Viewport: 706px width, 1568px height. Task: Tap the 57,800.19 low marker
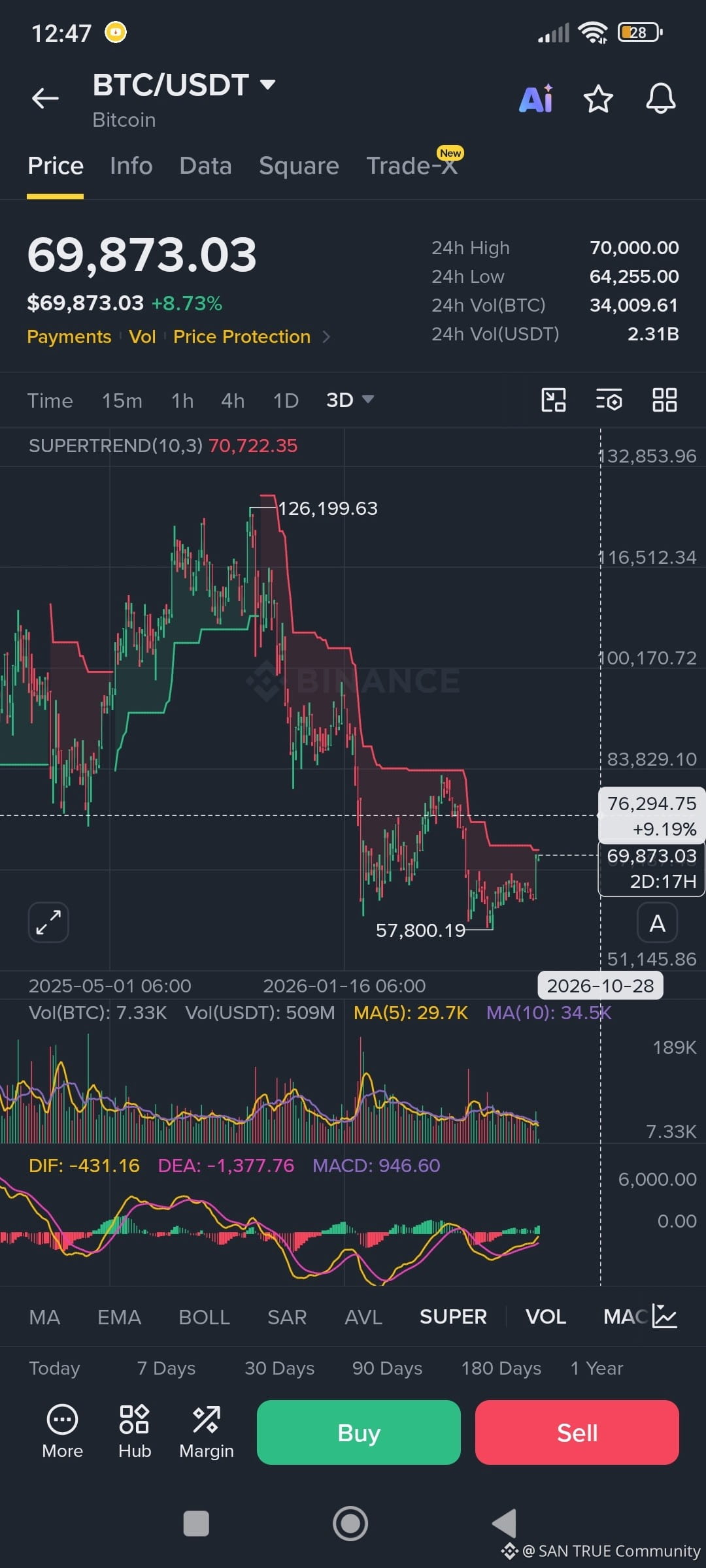tap(420, 930)
